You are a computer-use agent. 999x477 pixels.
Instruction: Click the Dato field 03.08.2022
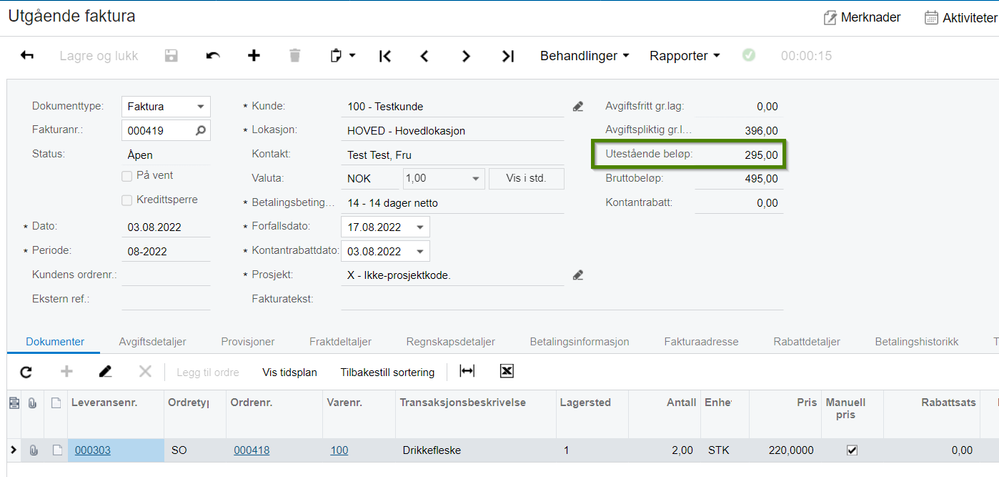coord(166,227)
